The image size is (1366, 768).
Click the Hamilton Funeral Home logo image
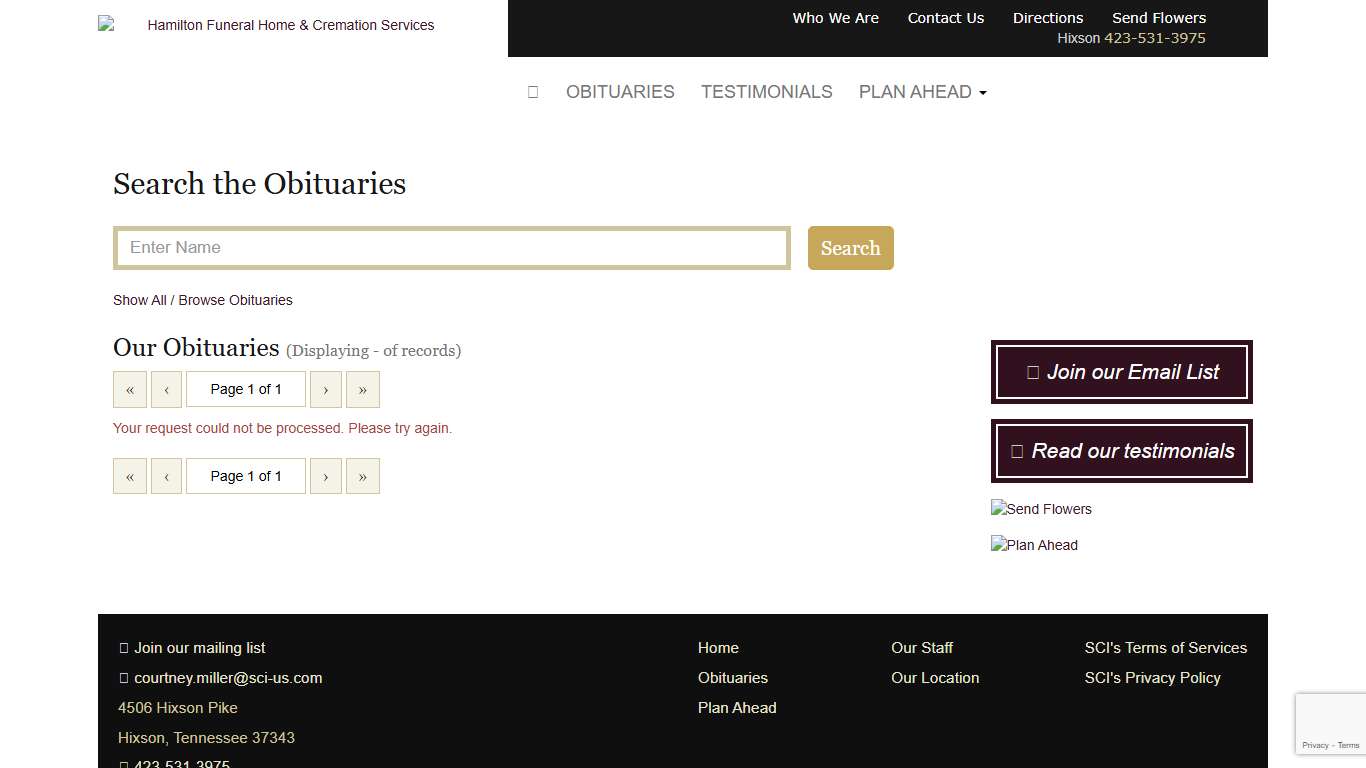(267, 25)
